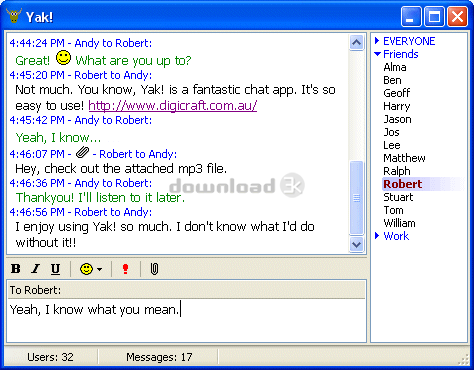
Task: Click in the message text input area
Action: tap(186, 320)
